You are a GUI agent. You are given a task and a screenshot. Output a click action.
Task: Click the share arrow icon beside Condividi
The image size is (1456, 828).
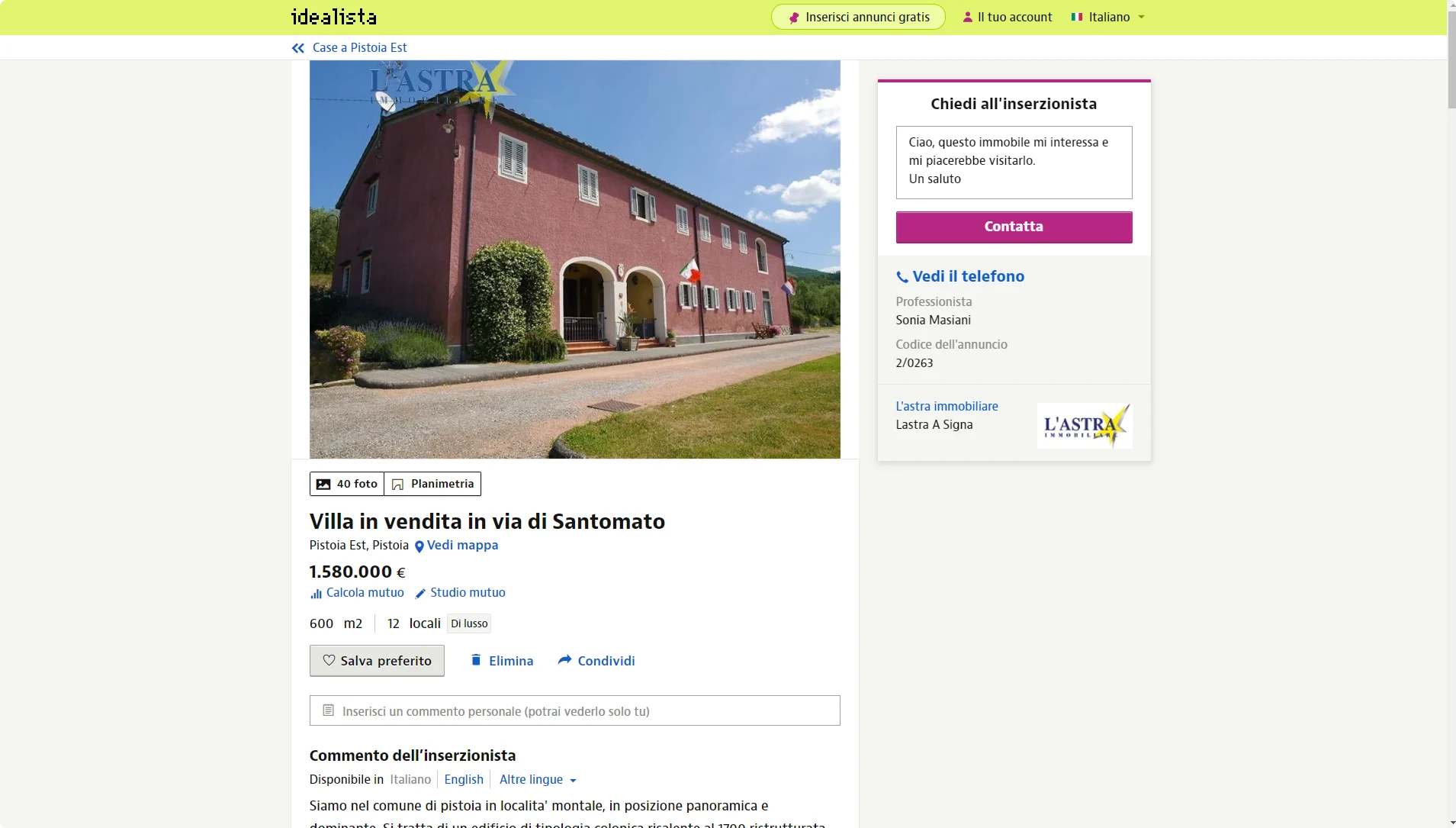564,660
